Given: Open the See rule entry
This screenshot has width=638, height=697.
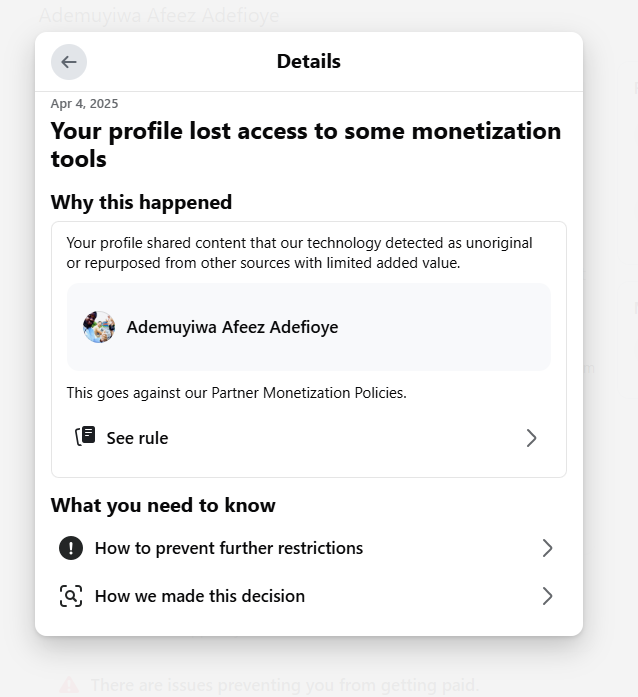Looking at the screenshot, I should 138,438.
